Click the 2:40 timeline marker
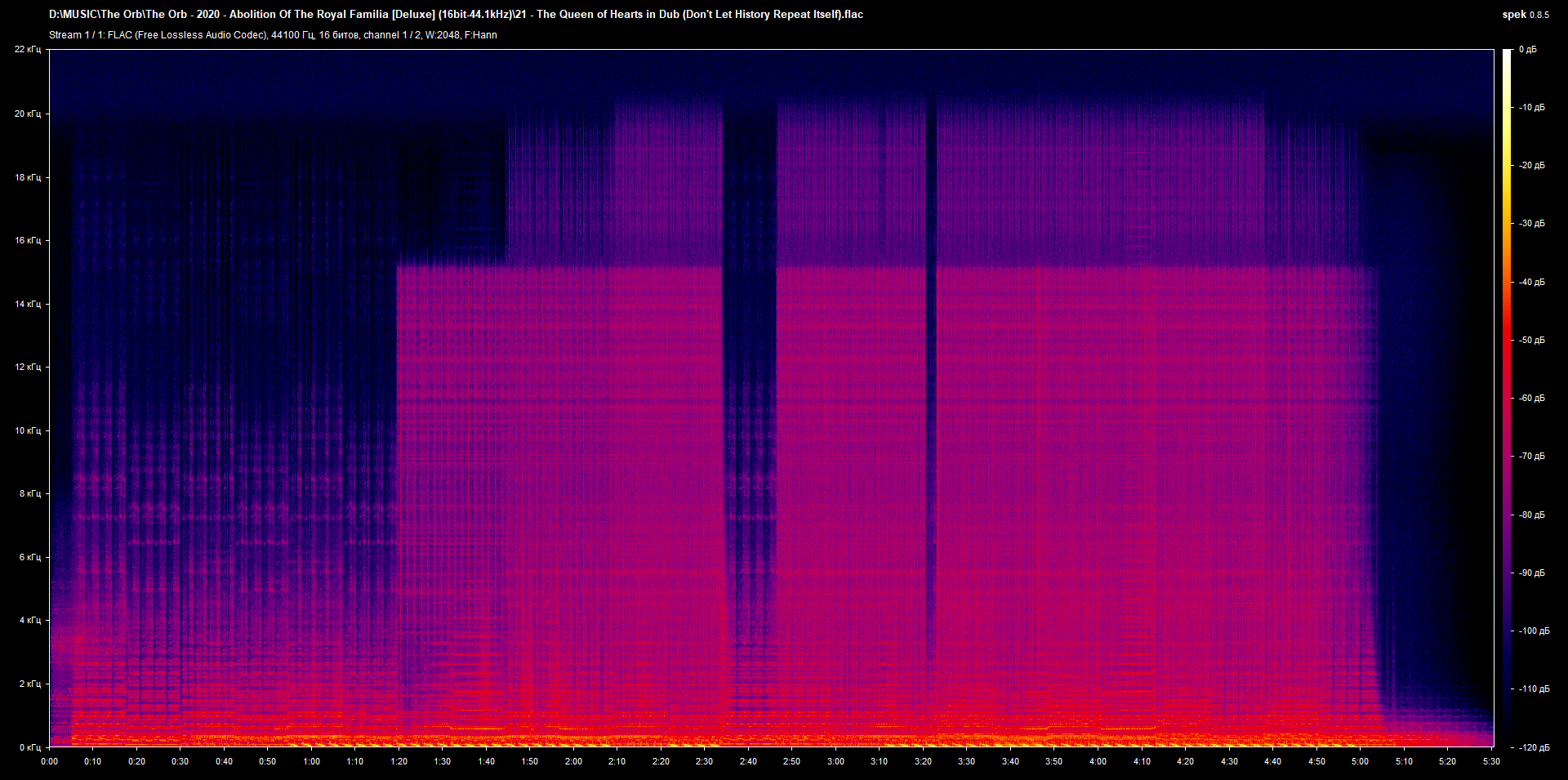This screenshot has width=1568, height=780. [748, 760]
